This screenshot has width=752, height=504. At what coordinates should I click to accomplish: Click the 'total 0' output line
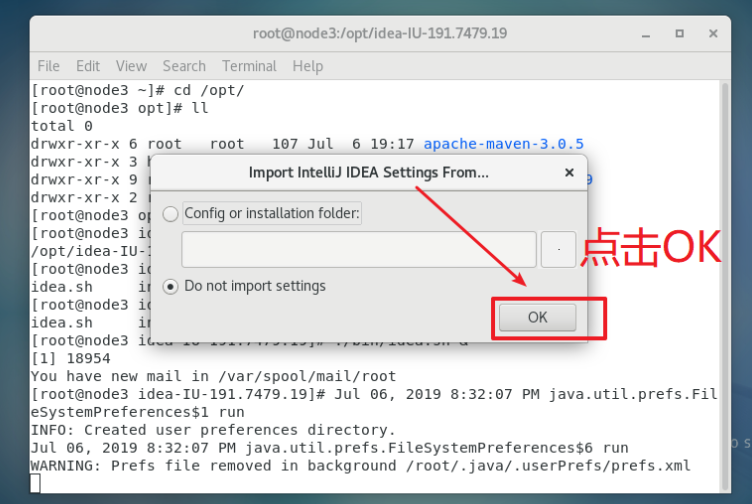pos(61,126)
